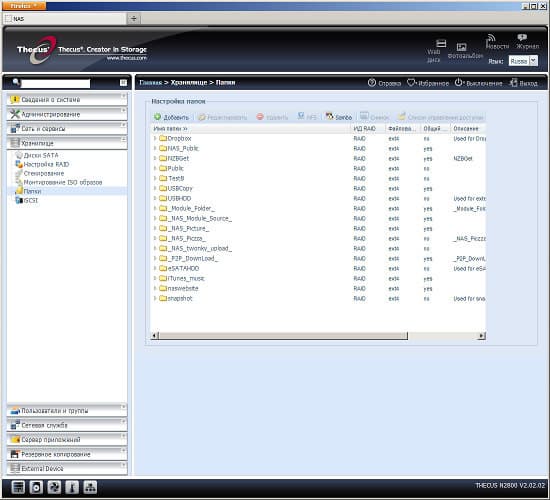Image resolution: width=550 pixels, height=500 pixels.
Task: Click the sidebar search input field
Action: click(55, 83)
